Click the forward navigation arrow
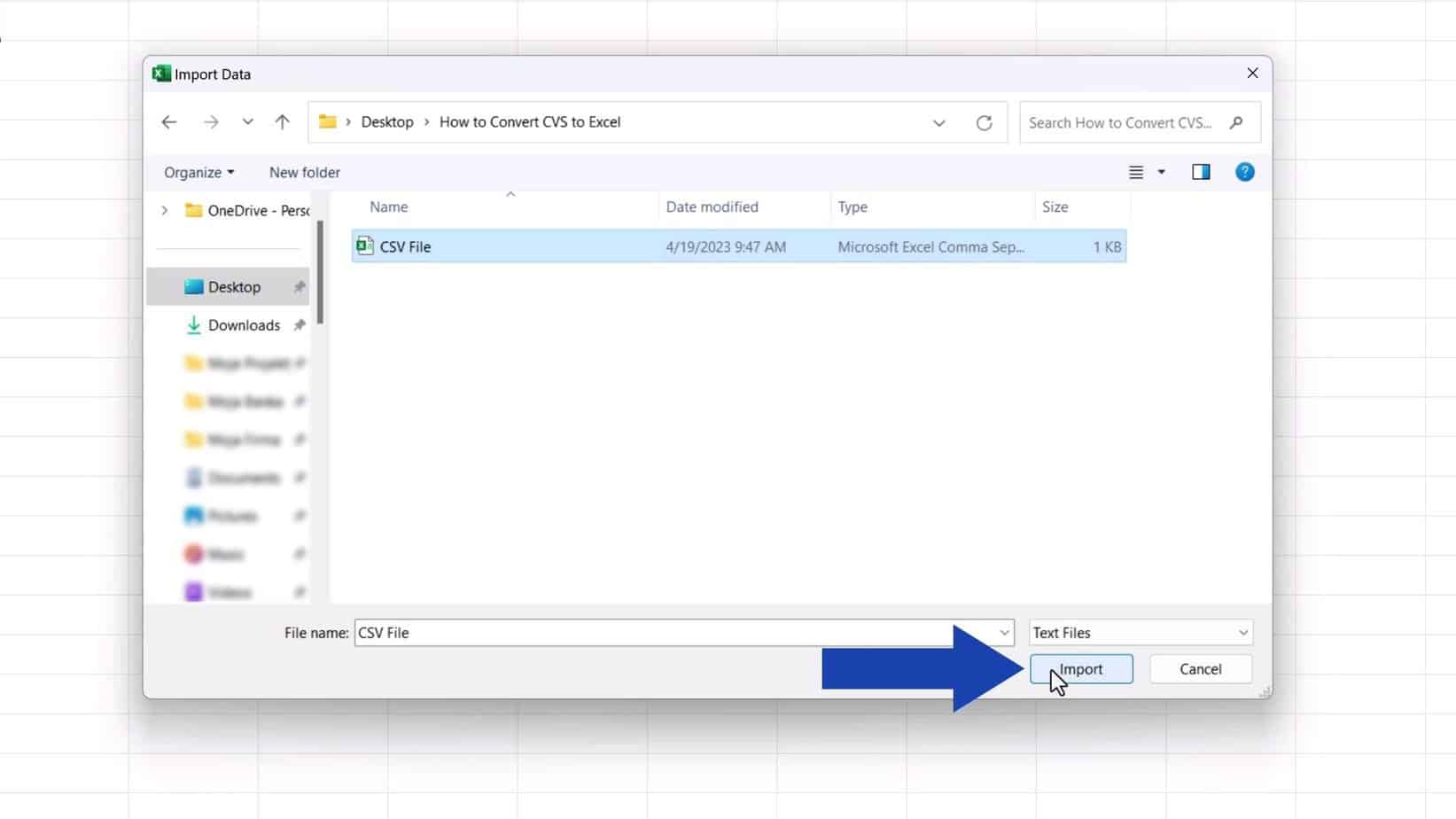The image size is (1456, 819). (211, 121)
